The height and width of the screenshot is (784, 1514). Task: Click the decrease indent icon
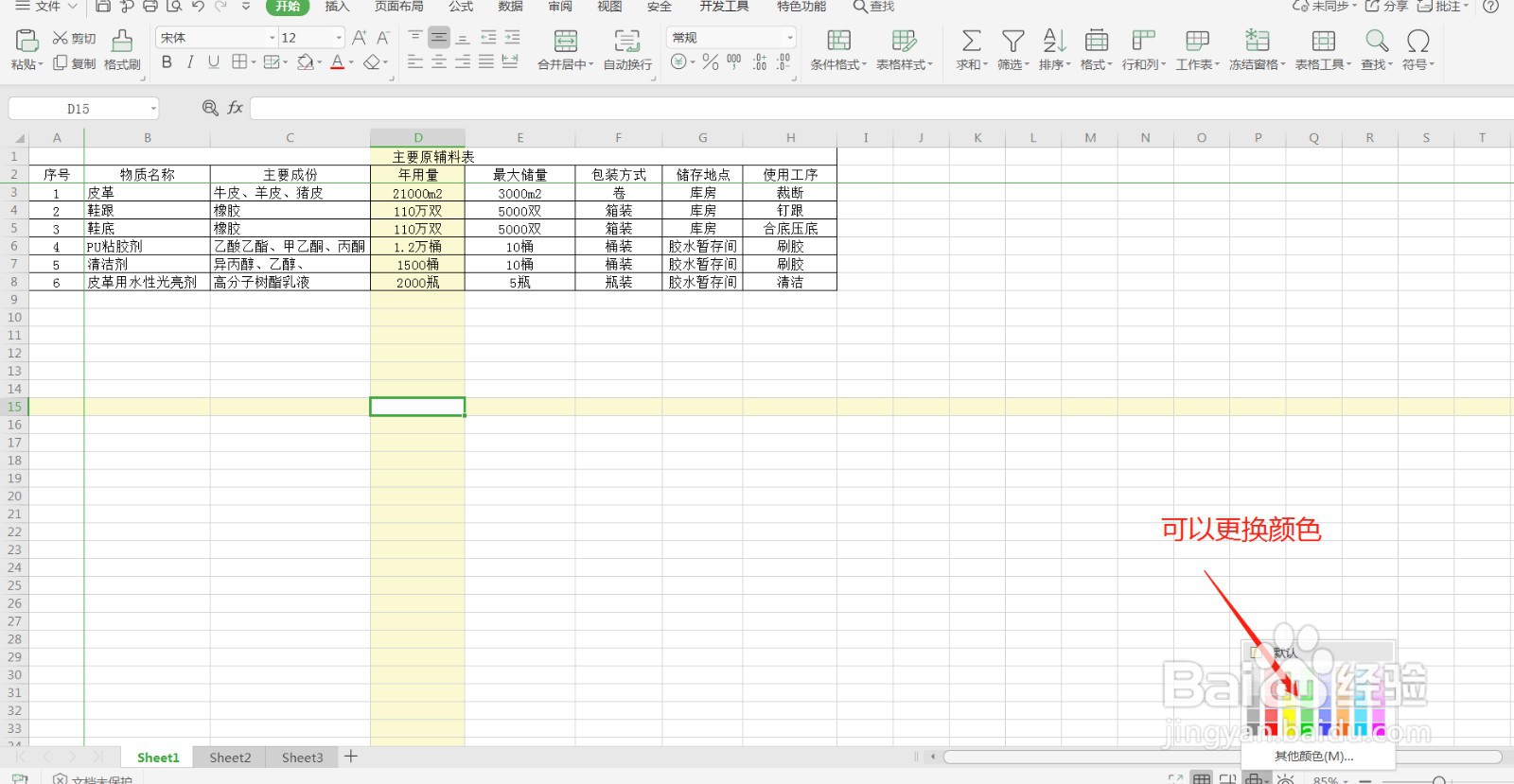pyautogui.click(x=488, y=38)
